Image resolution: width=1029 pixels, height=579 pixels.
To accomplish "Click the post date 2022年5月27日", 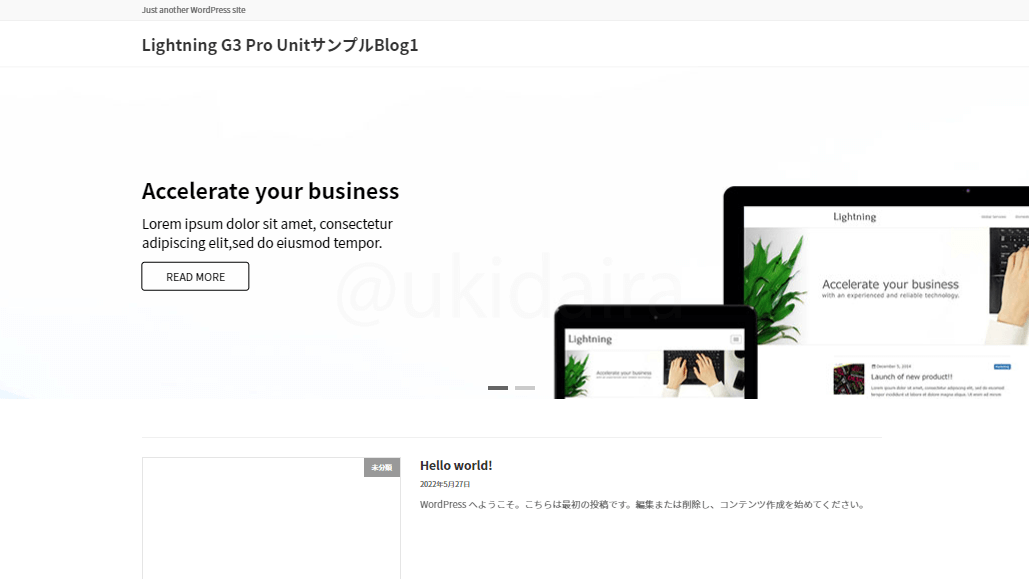I will coord(445,484).
